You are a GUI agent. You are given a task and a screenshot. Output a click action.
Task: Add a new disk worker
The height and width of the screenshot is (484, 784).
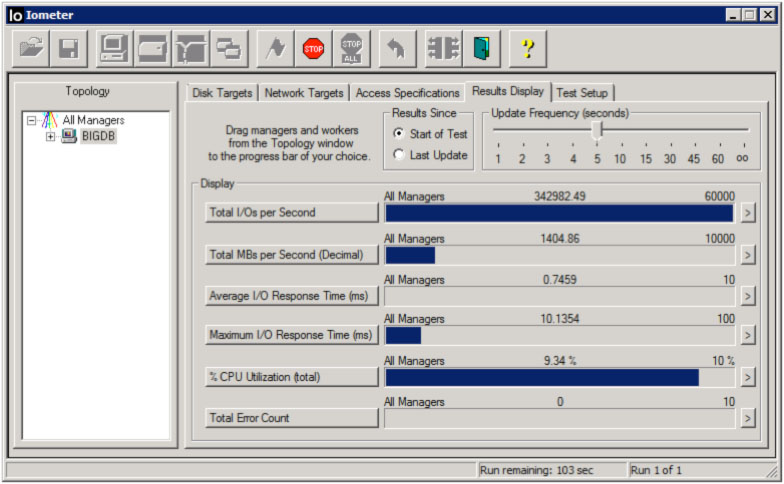[152, 48]
